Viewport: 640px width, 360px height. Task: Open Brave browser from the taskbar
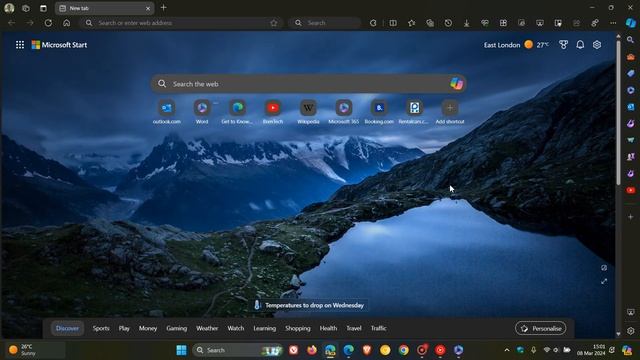coord(367,350)
